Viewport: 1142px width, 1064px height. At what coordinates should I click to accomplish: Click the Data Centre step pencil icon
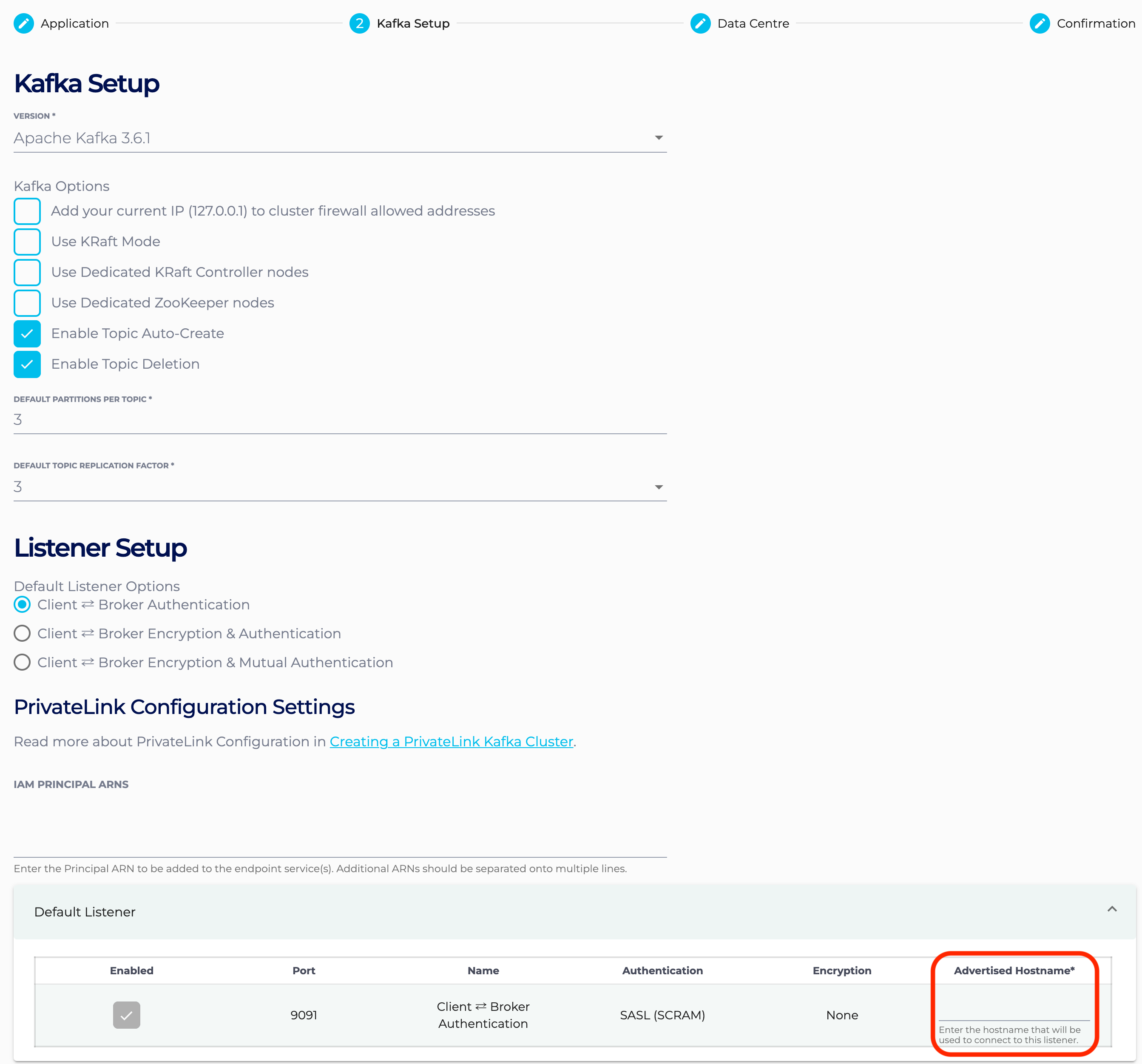coord(700,23)
